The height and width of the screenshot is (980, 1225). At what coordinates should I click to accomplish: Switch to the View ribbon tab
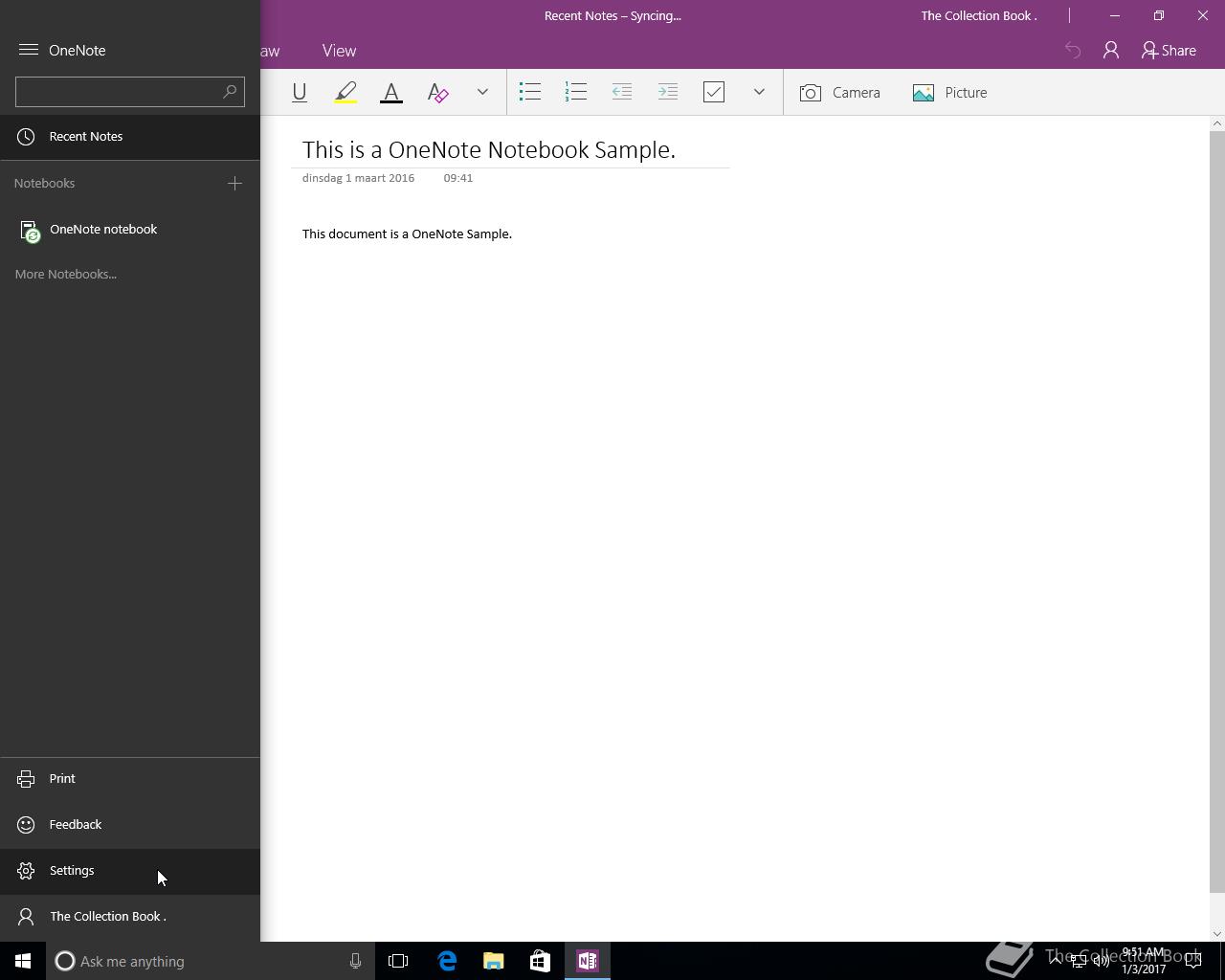(x=339, y=51)
